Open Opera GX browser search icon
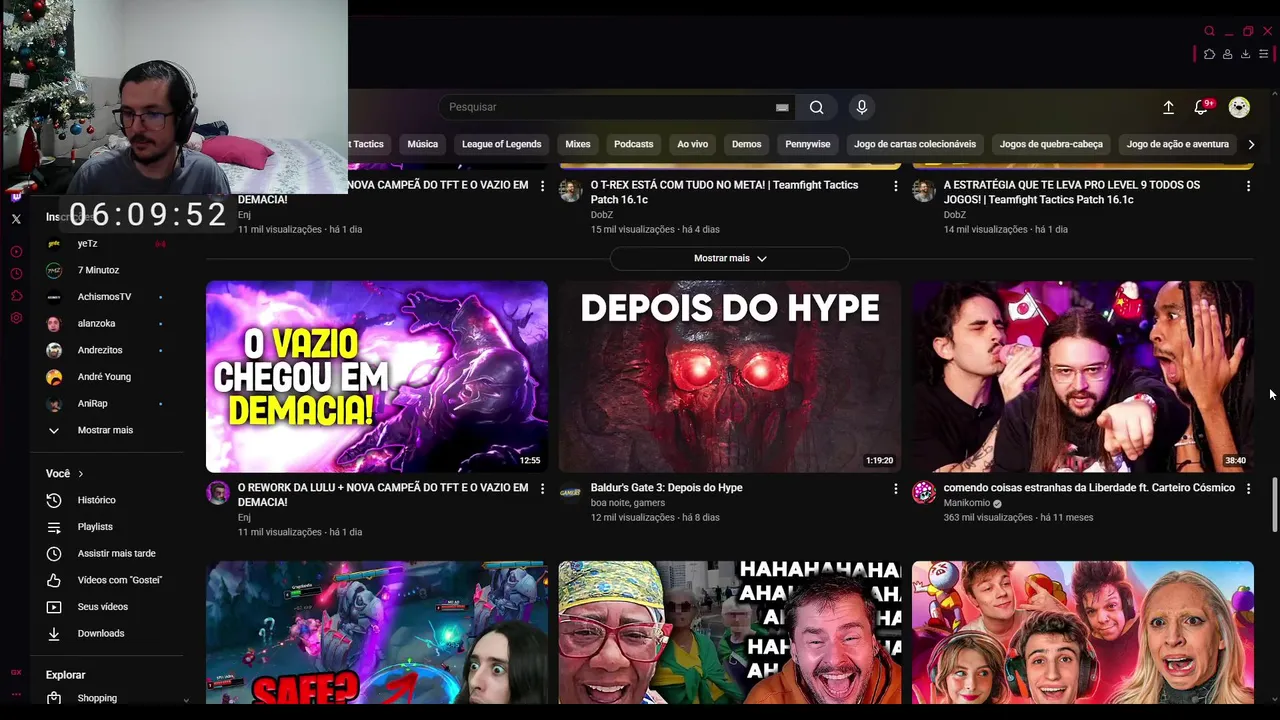 (x=1209, y=31)
